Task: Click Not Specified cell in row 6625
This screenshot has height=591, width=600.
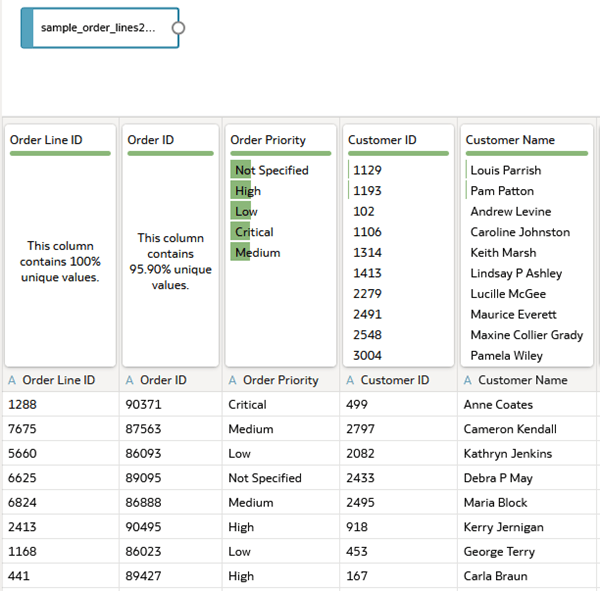Action: pos(281,478)
